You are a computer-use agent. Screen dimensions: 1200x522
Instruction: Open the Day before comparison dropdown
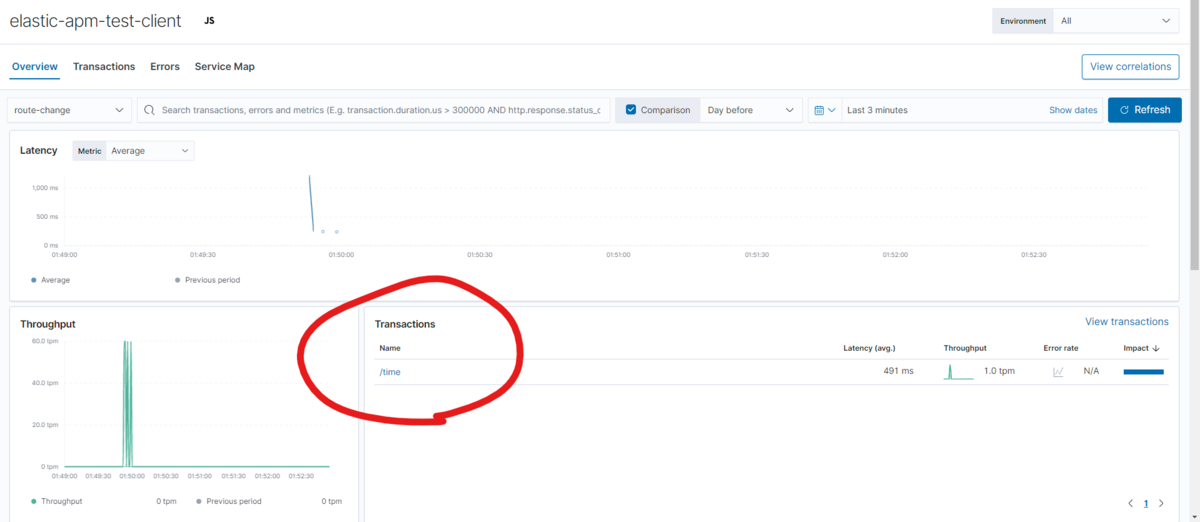[x=750, y=110]
